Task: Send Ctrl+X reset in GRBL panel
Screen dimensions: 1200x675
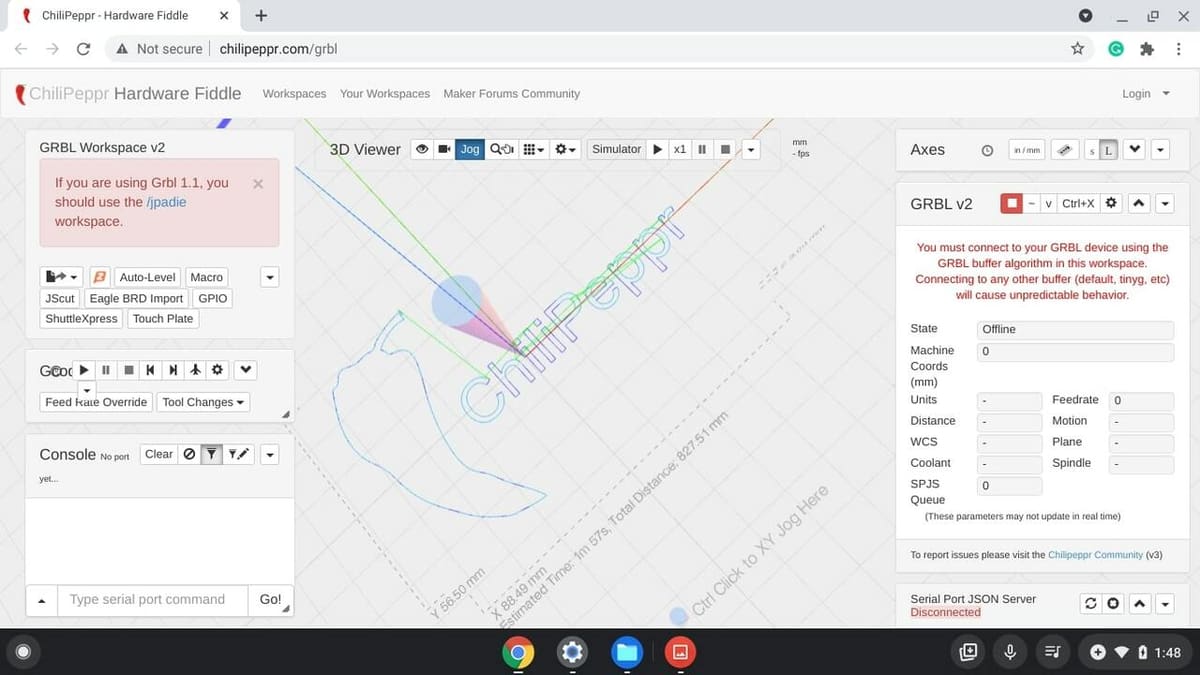Action: point(1078,203)
